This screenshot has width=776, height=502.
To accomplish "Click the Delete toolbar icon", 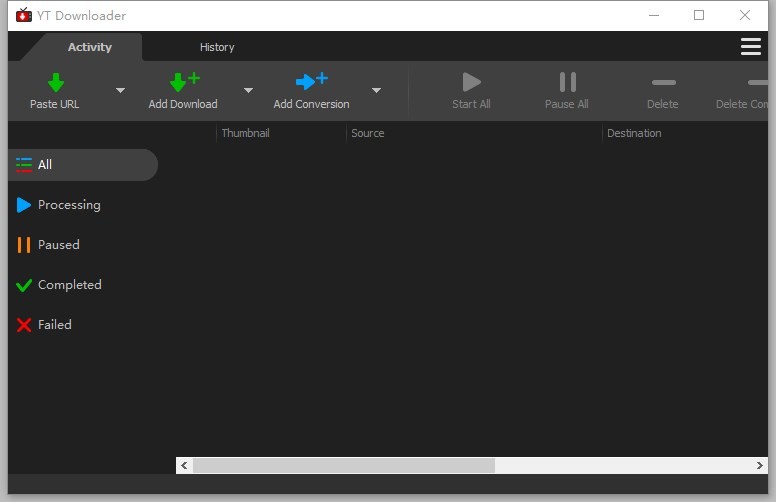I will 662,82.
